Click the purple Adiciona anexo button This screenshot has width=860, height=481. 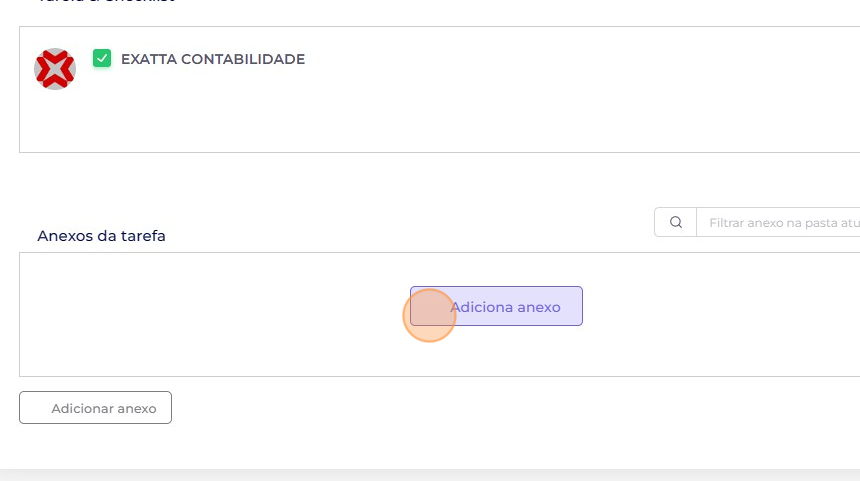496,306
